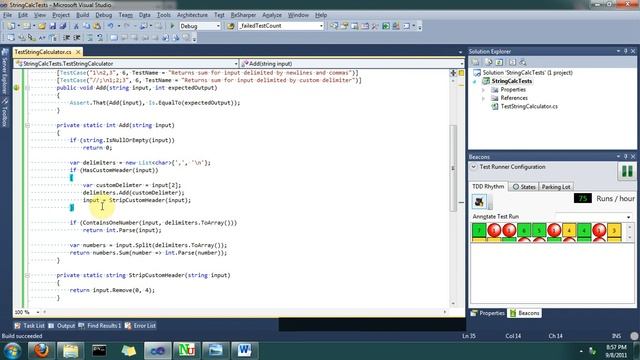Collapse the StripCustomHeader method outline
The width and height of the screenshot is (640, 360).
[x=27, y=276]
